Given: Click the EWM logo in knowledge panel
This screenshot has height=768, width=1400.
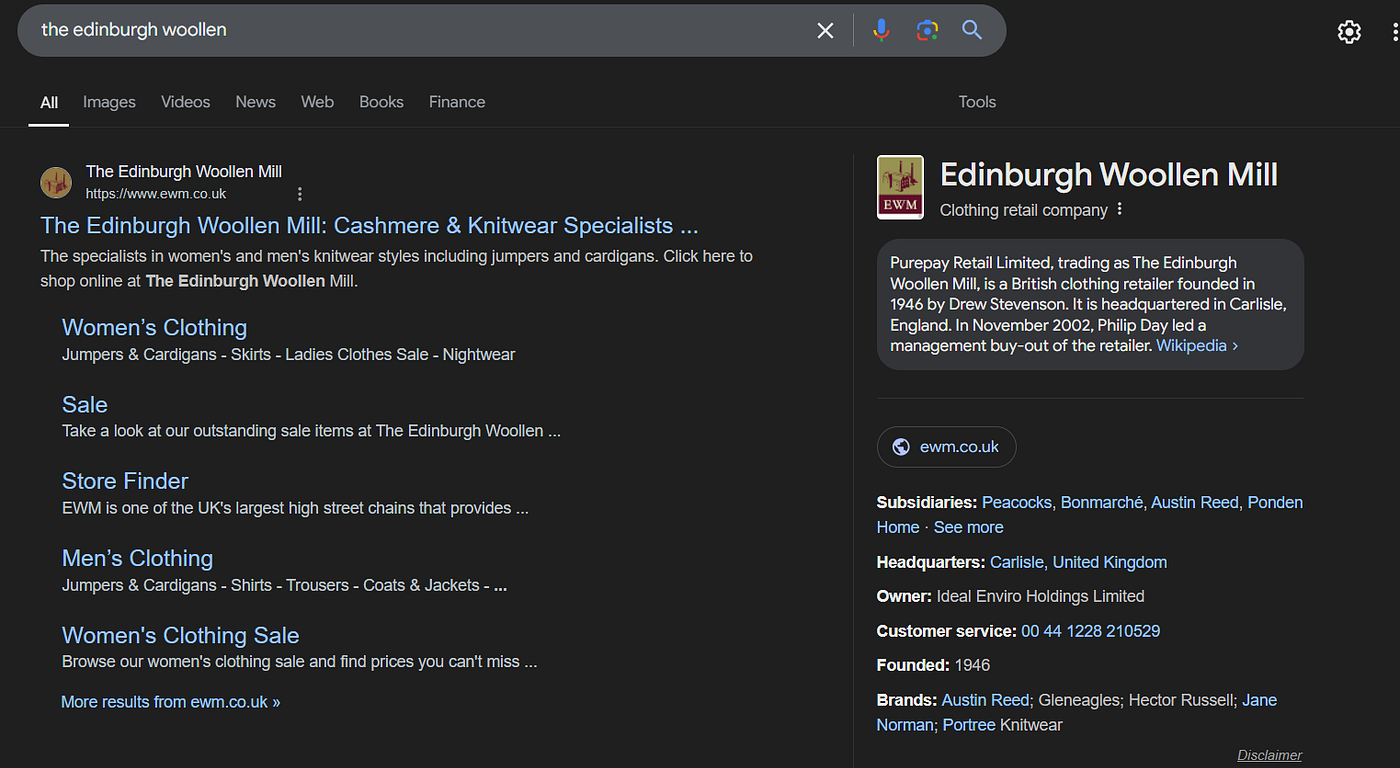Looking at the screenshot, I should point(900,187).
